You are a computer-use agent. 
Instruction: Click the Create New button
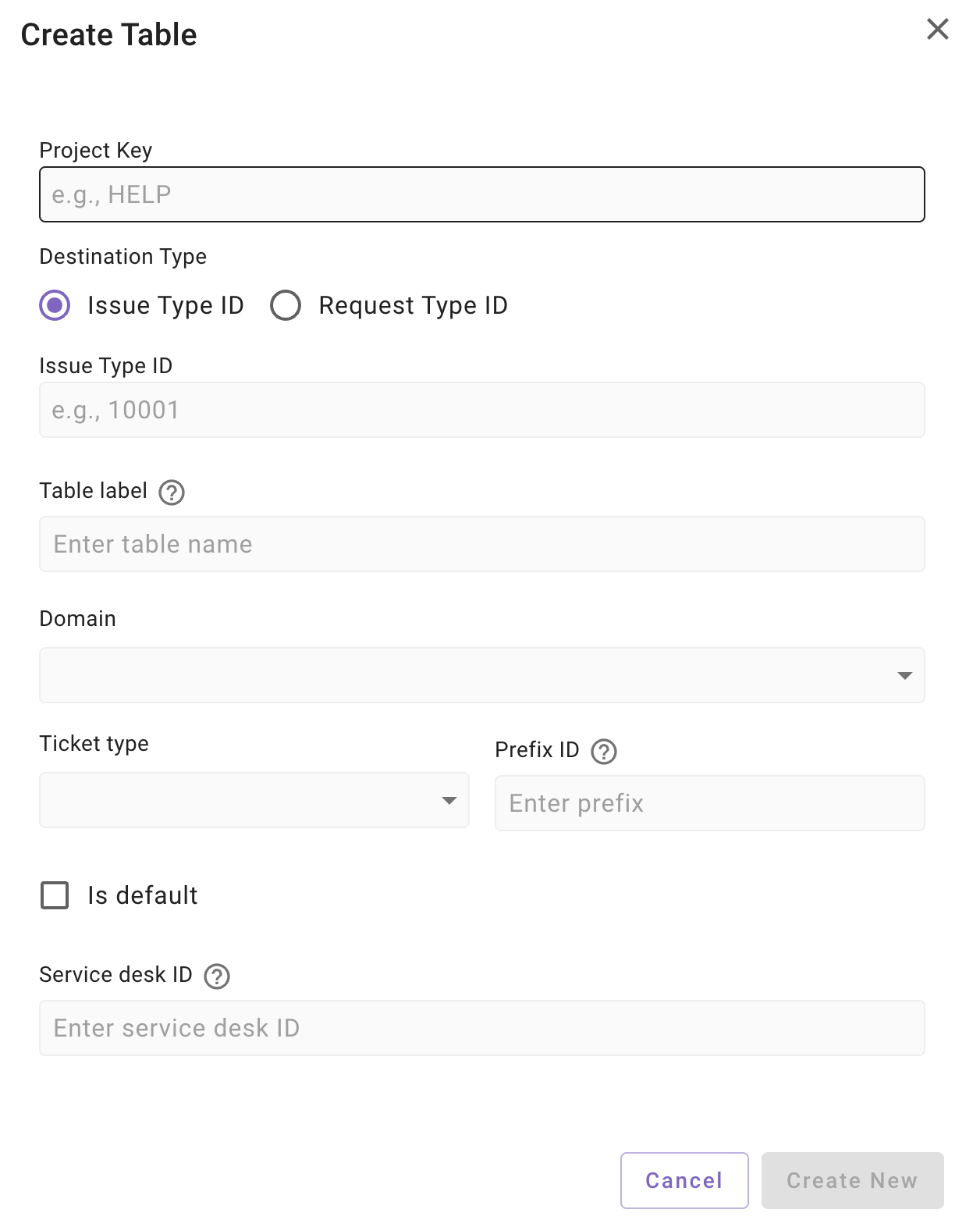[x=852, y=1180]
